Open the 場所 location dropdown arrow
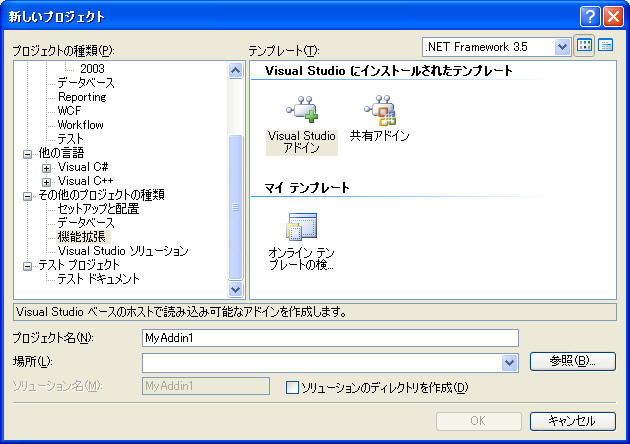Image resolution: width=630 pixels, height=444 pixels. 509,363
